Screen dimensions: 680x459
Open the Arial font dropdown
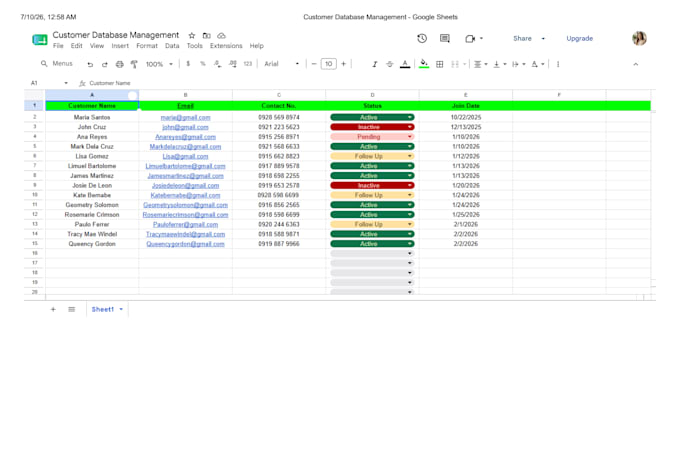point(282,64)
